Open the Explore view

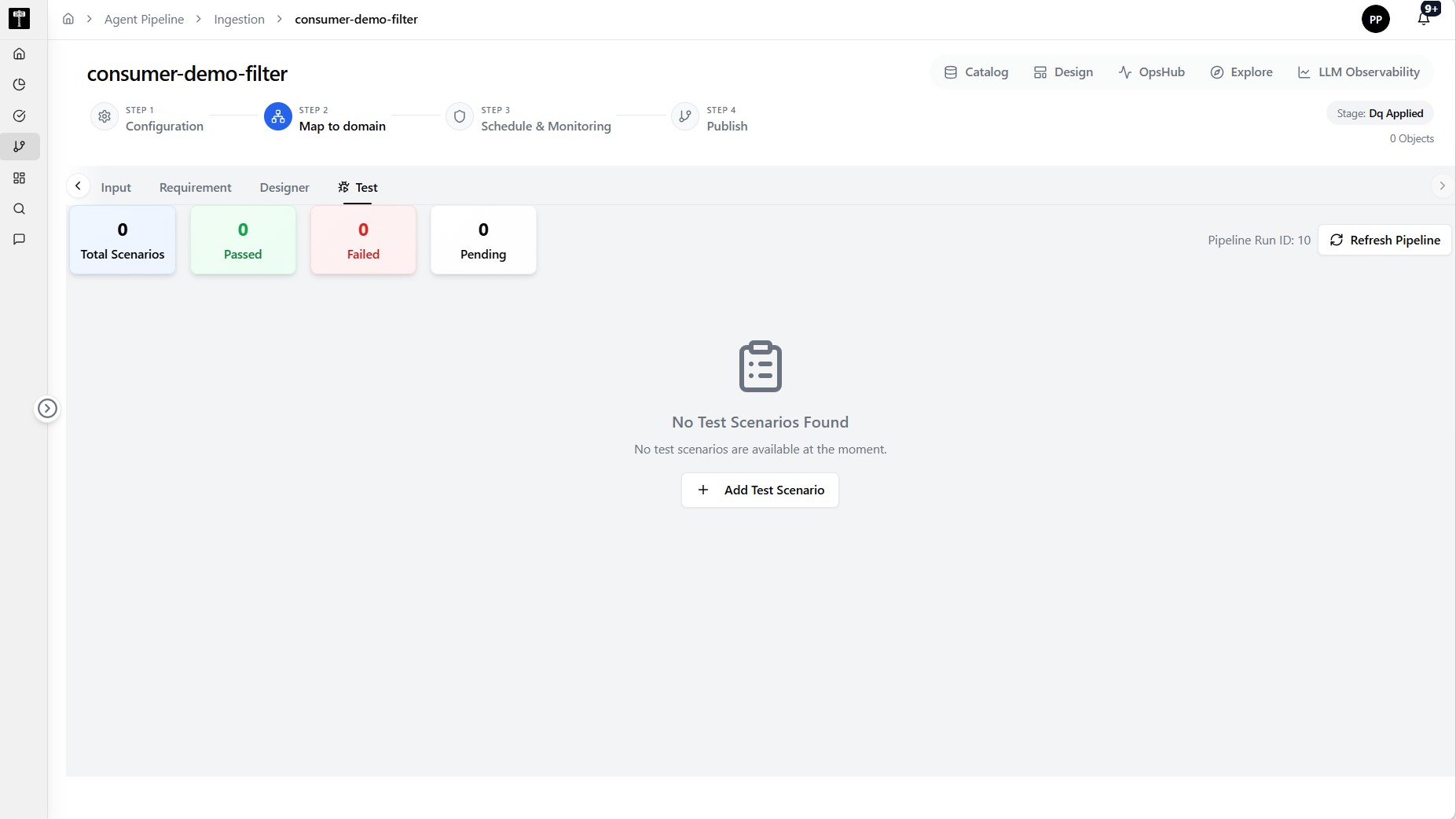pyautogui.click(x=1241, y=72)
